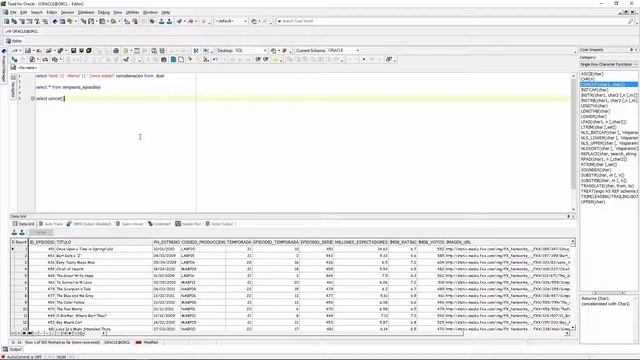Switch to the DBMS Output tab
This screenshot has width=640, height=360.
[89, 224]
